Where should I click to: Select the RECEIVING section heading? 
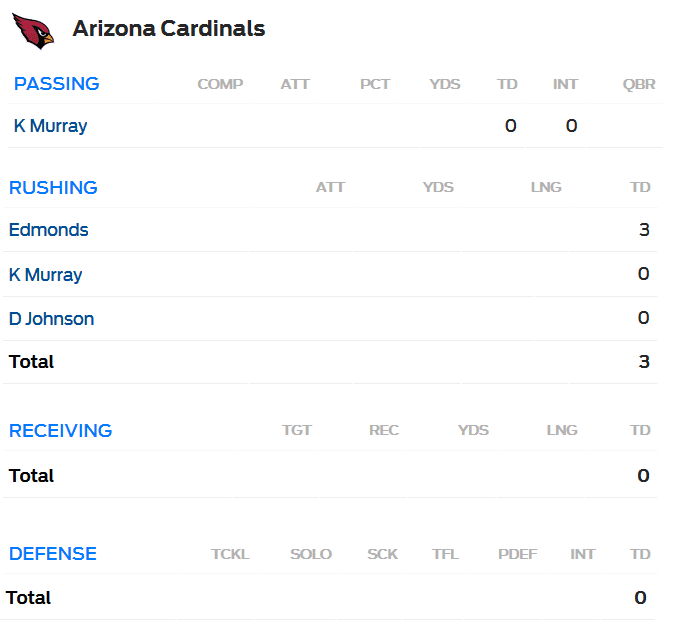pyautogui.click(x=61, y=431)
